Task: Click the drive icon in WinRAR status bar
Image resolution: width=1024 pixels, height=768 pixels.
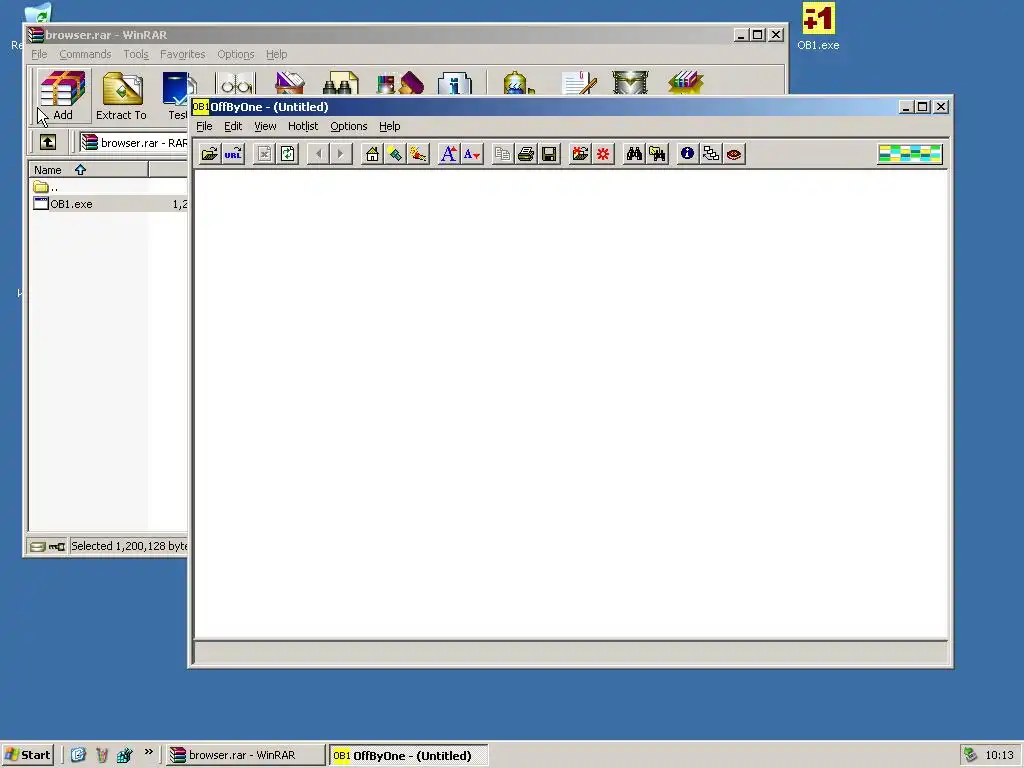Action: click(x=38, y=547)
